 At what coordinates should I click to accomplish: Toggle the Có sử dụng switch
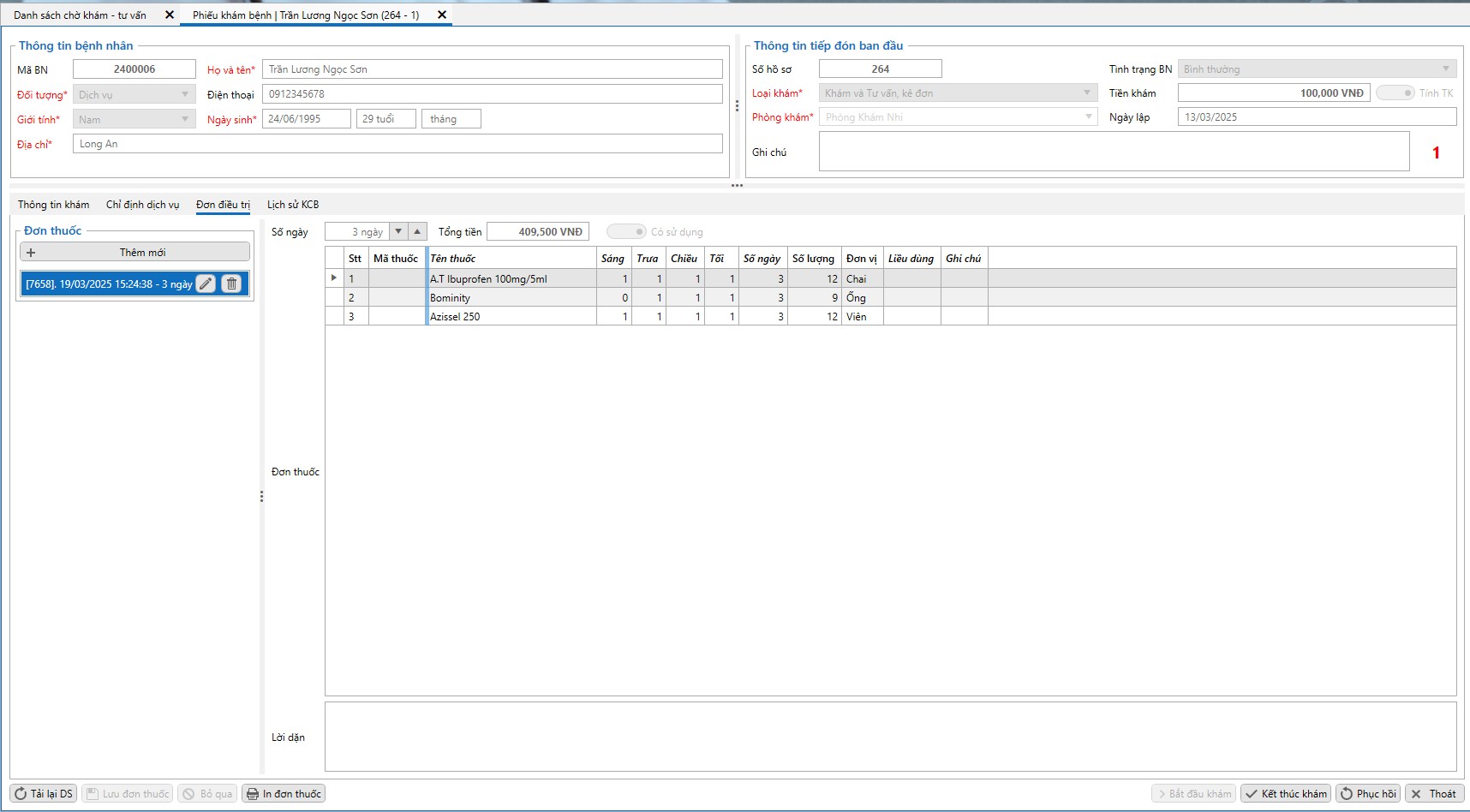pos(626,231)
